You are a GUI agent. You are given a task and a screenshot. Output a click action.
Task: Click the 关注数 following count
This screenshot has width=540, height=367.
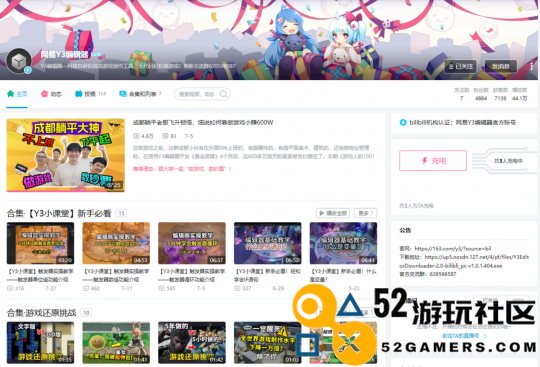point(461,94)
